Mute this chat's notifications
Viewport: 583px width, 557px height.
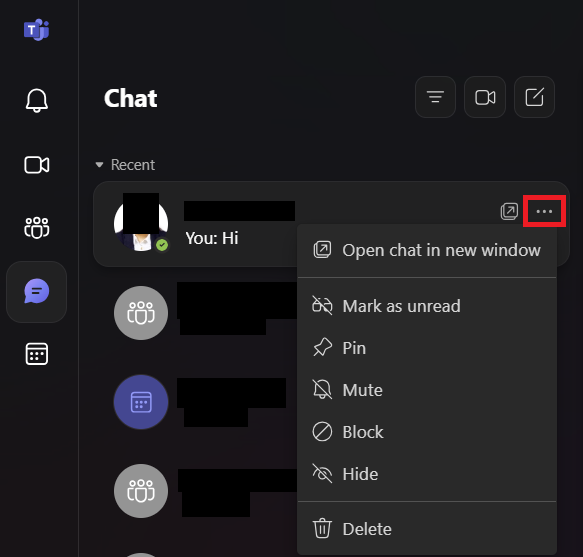427,390
